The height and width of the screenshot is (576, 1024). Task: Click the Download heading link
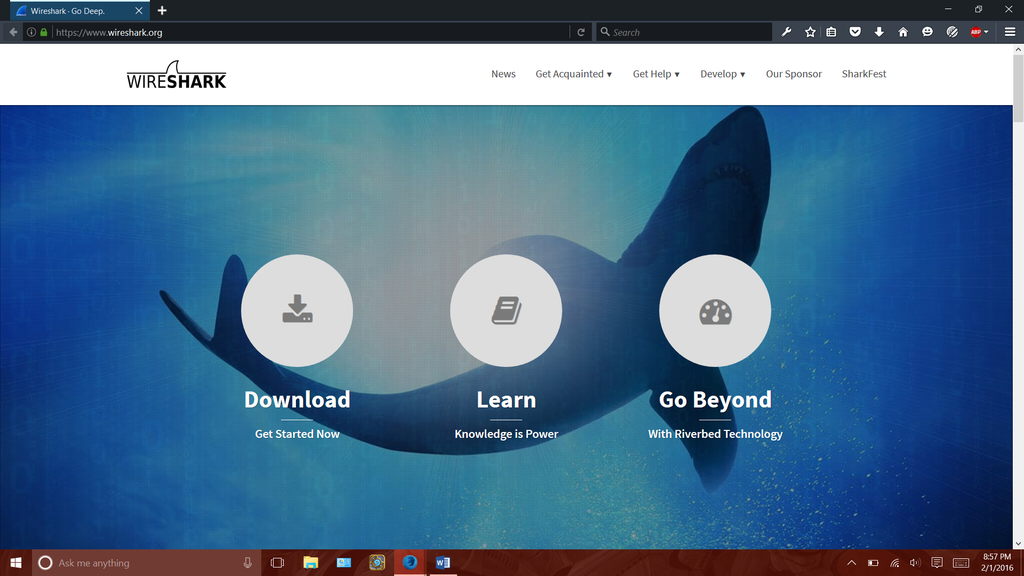coord(297,399)
